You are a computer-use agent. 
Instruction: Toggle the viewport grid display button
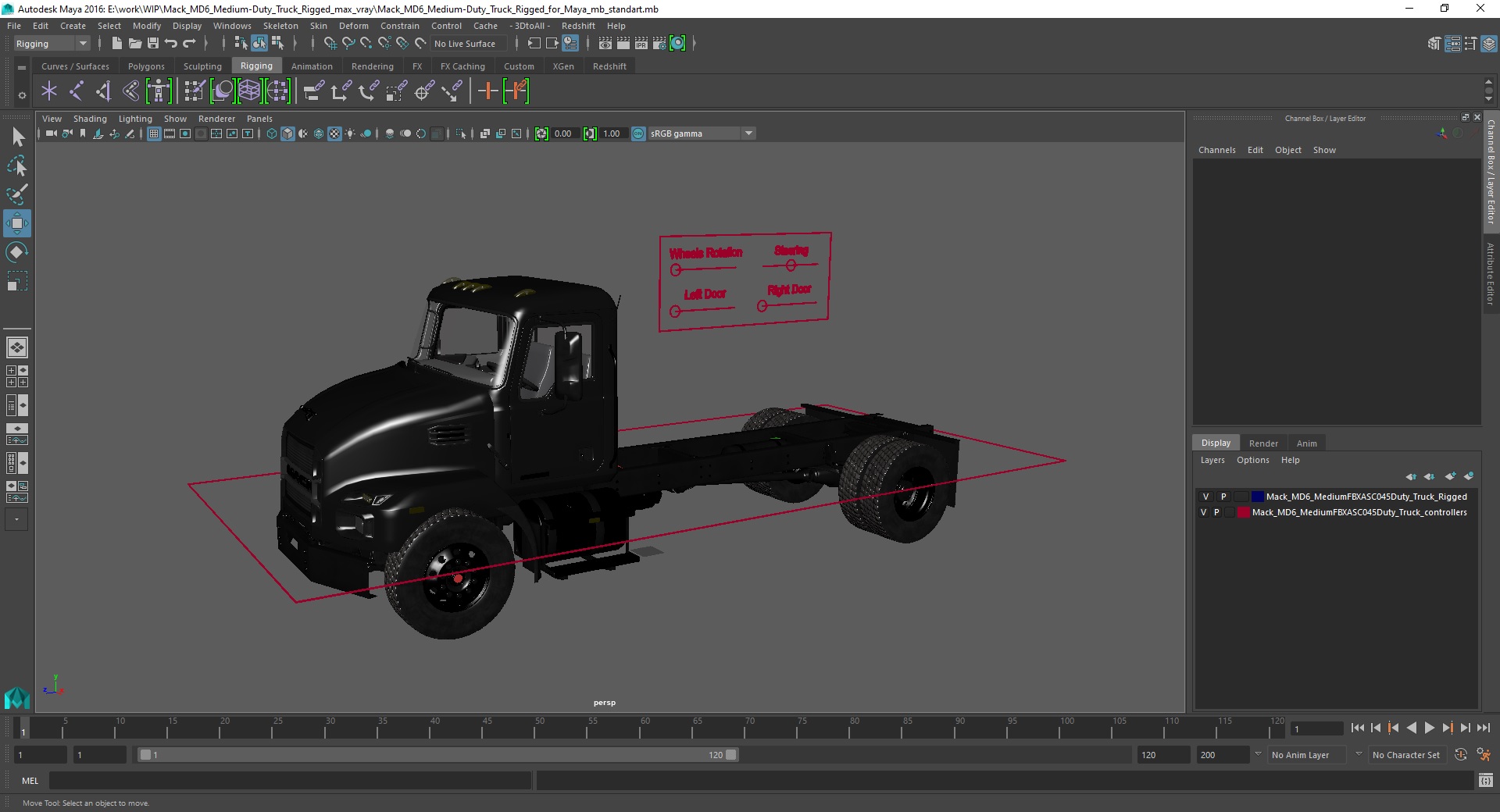[x=154, y=134]
